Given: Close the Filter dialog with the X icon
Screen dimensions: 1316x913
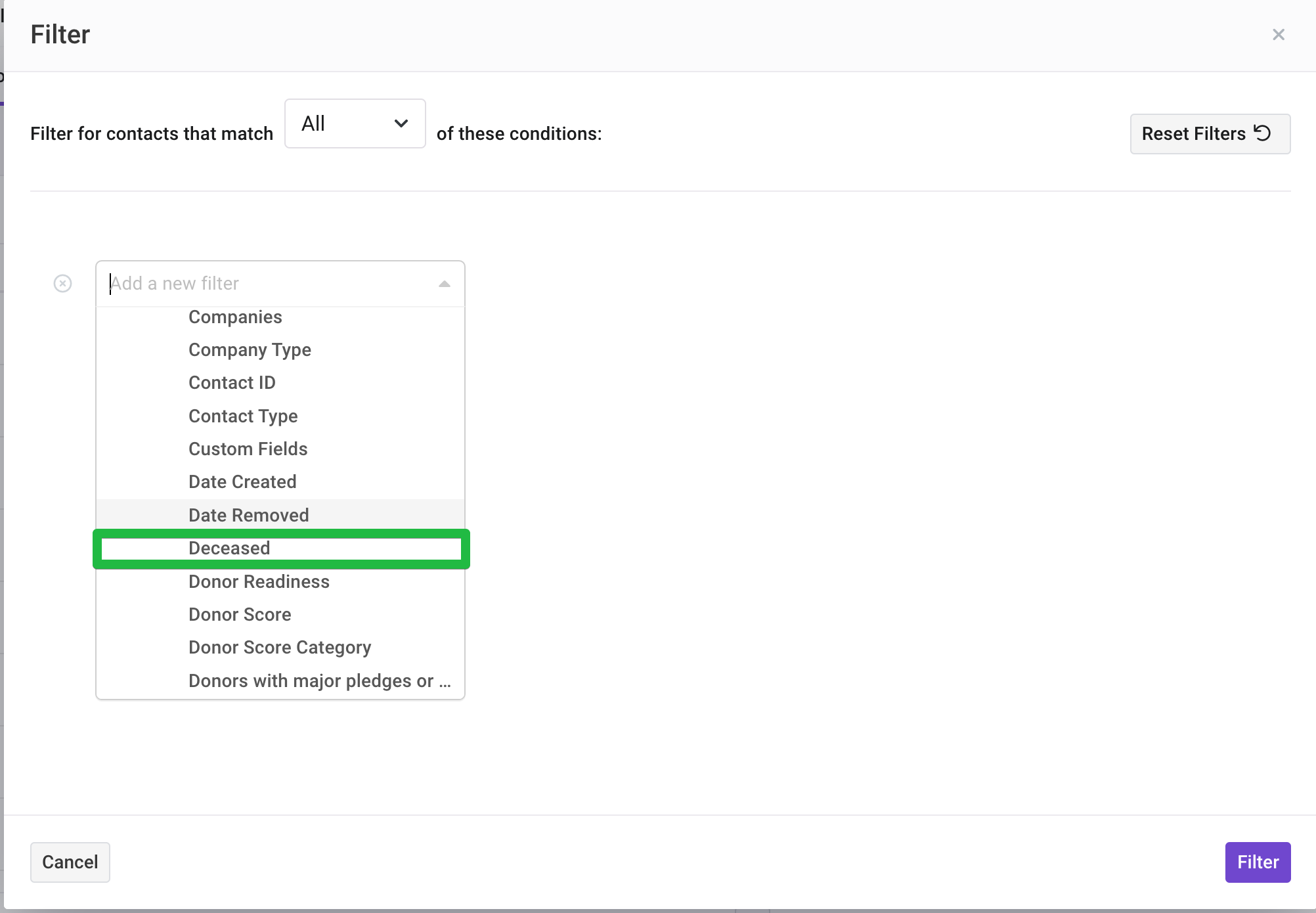Looking at the screenshot, I should [1278, 35].
